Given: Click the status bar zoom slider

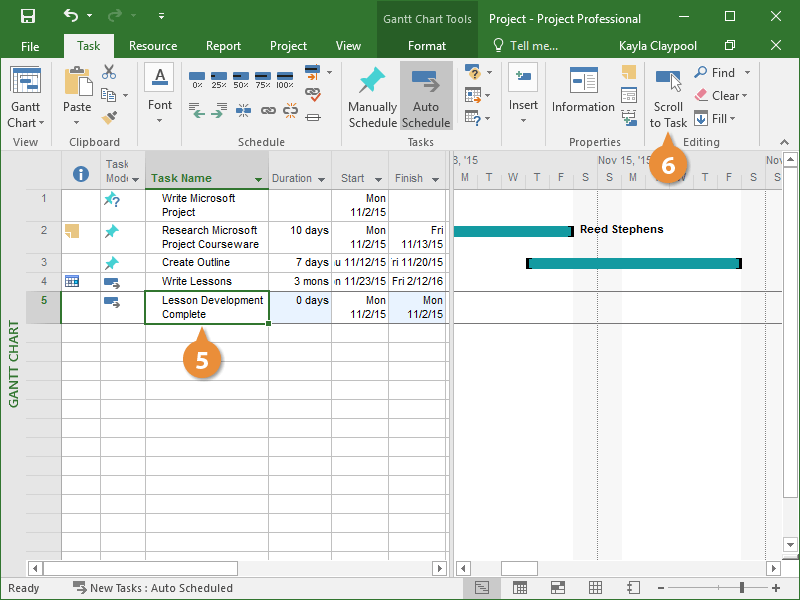Looking at the screenshot, I should [x=741, y=587].
